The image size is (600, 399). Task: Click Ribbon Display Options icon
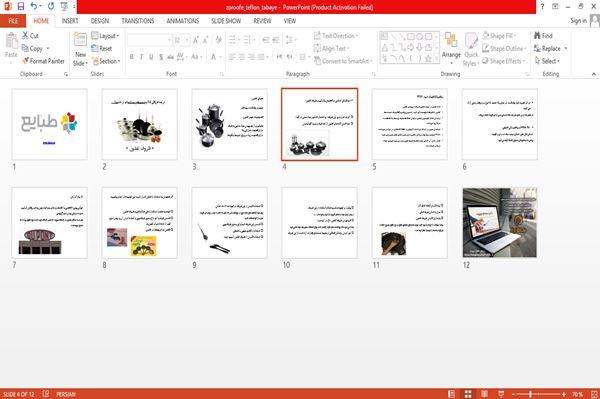coord(555,7)
